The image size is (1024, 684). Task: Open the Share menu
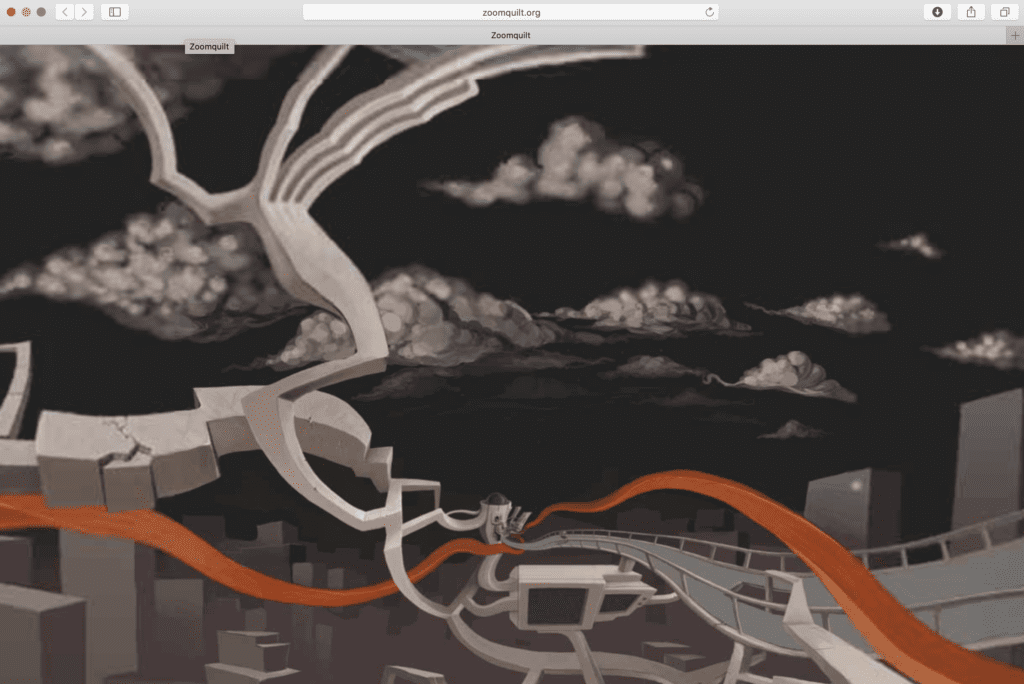pyautogui.click(x=971, y=12)
